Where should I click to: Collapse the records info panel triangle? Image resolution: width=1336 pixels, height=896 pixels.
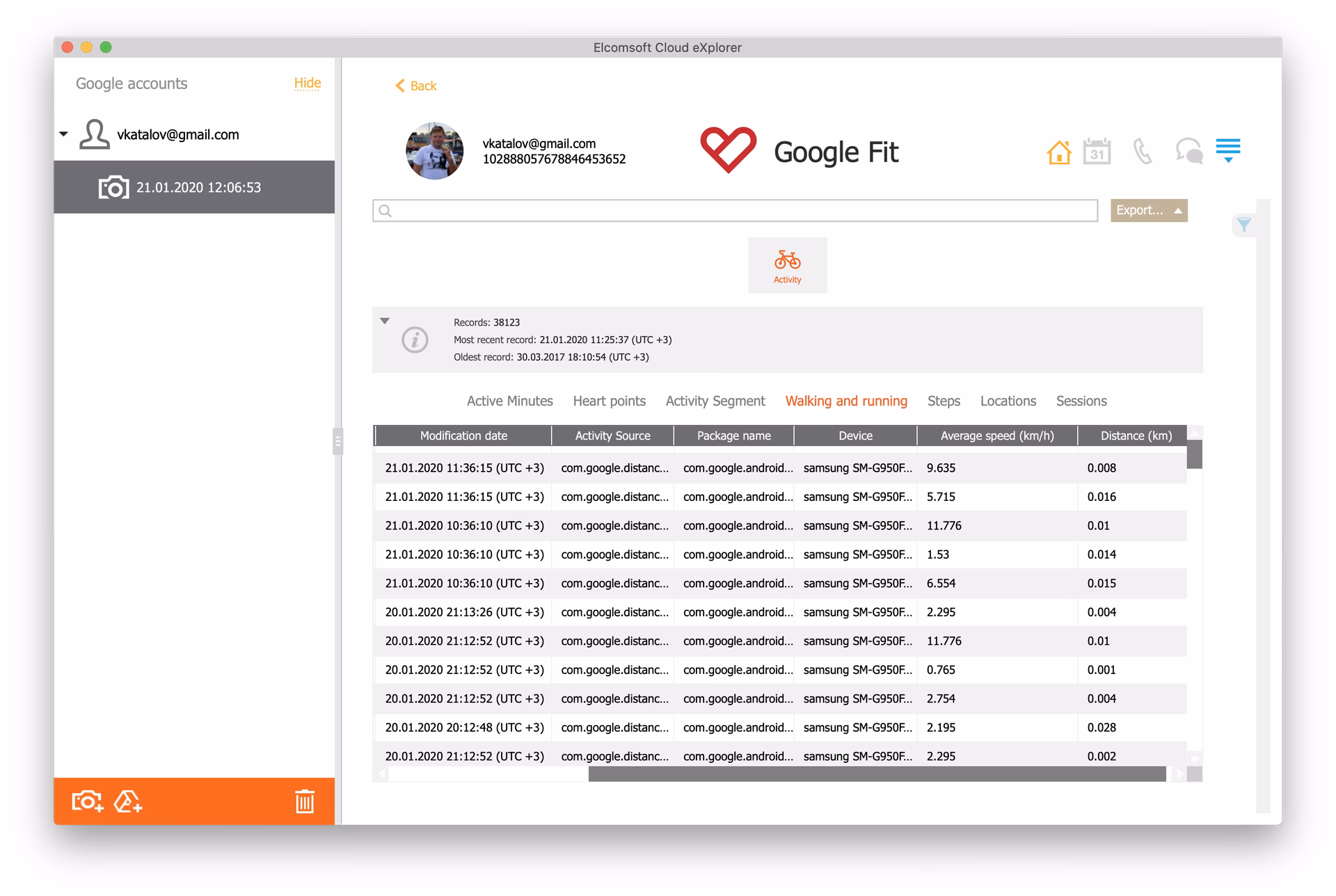point(384,321)
